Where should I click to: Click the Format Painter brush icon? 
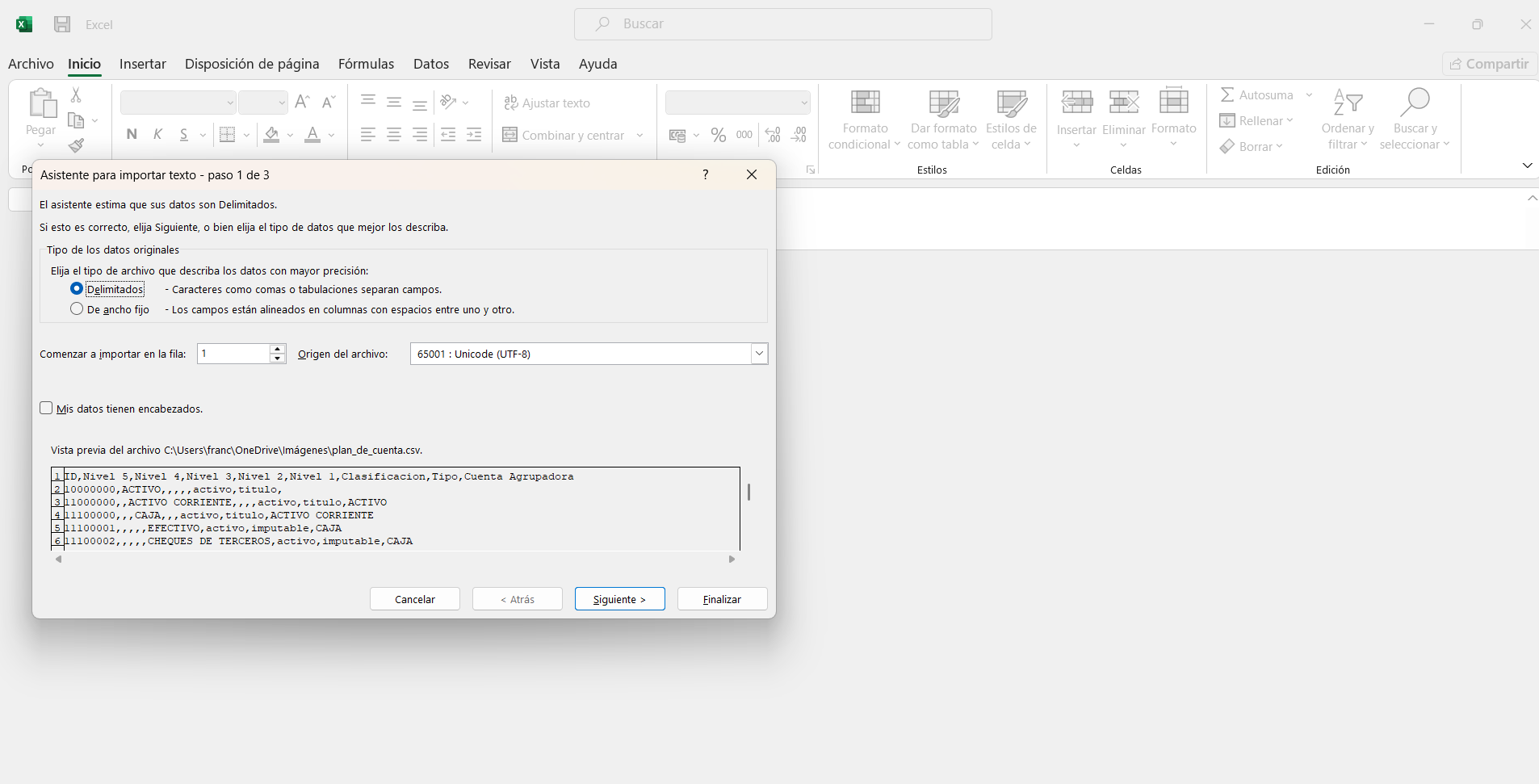click(76, 145)
